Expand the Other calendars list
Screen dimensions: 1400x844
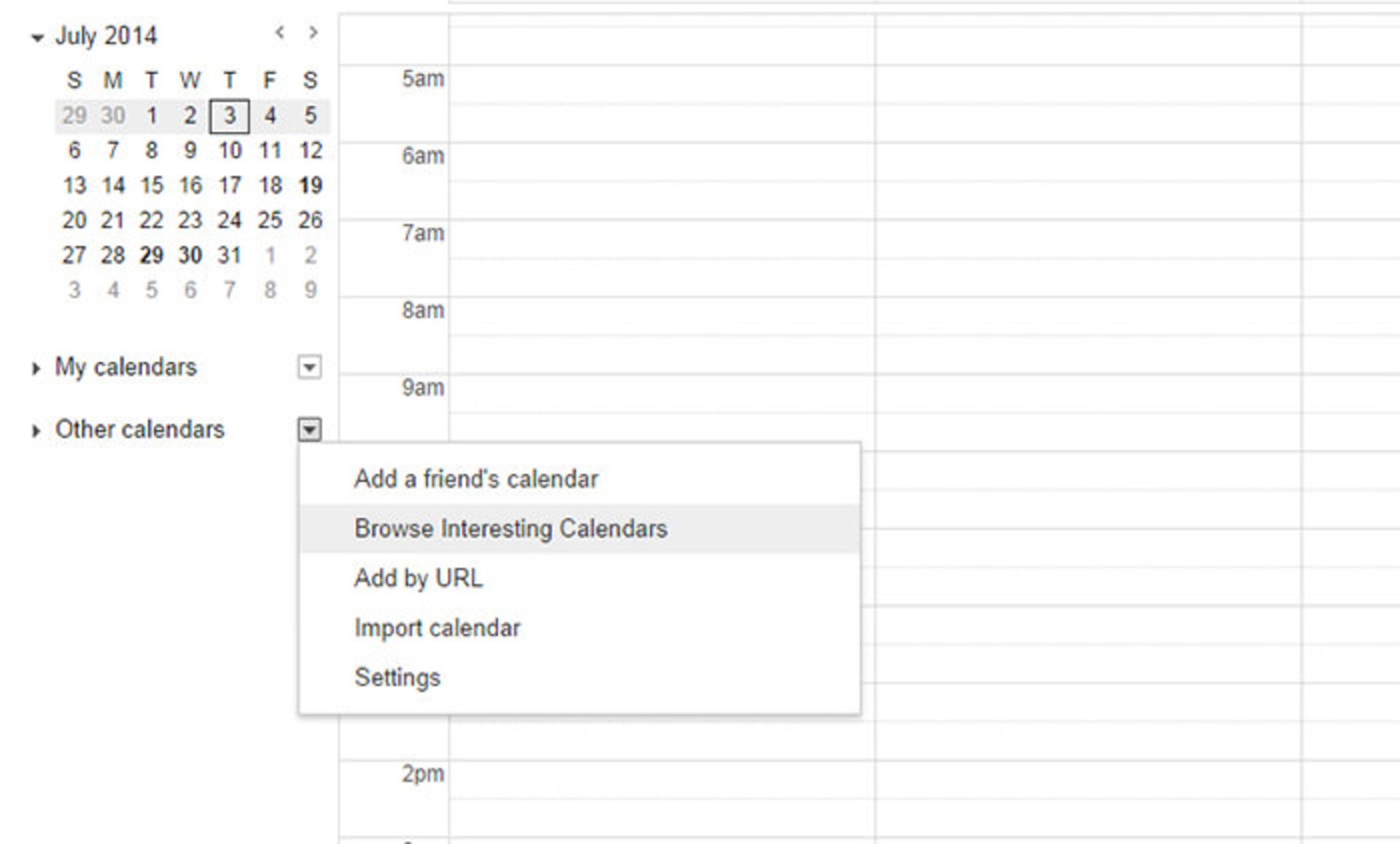pyautogui.click(x=36, y=430)
